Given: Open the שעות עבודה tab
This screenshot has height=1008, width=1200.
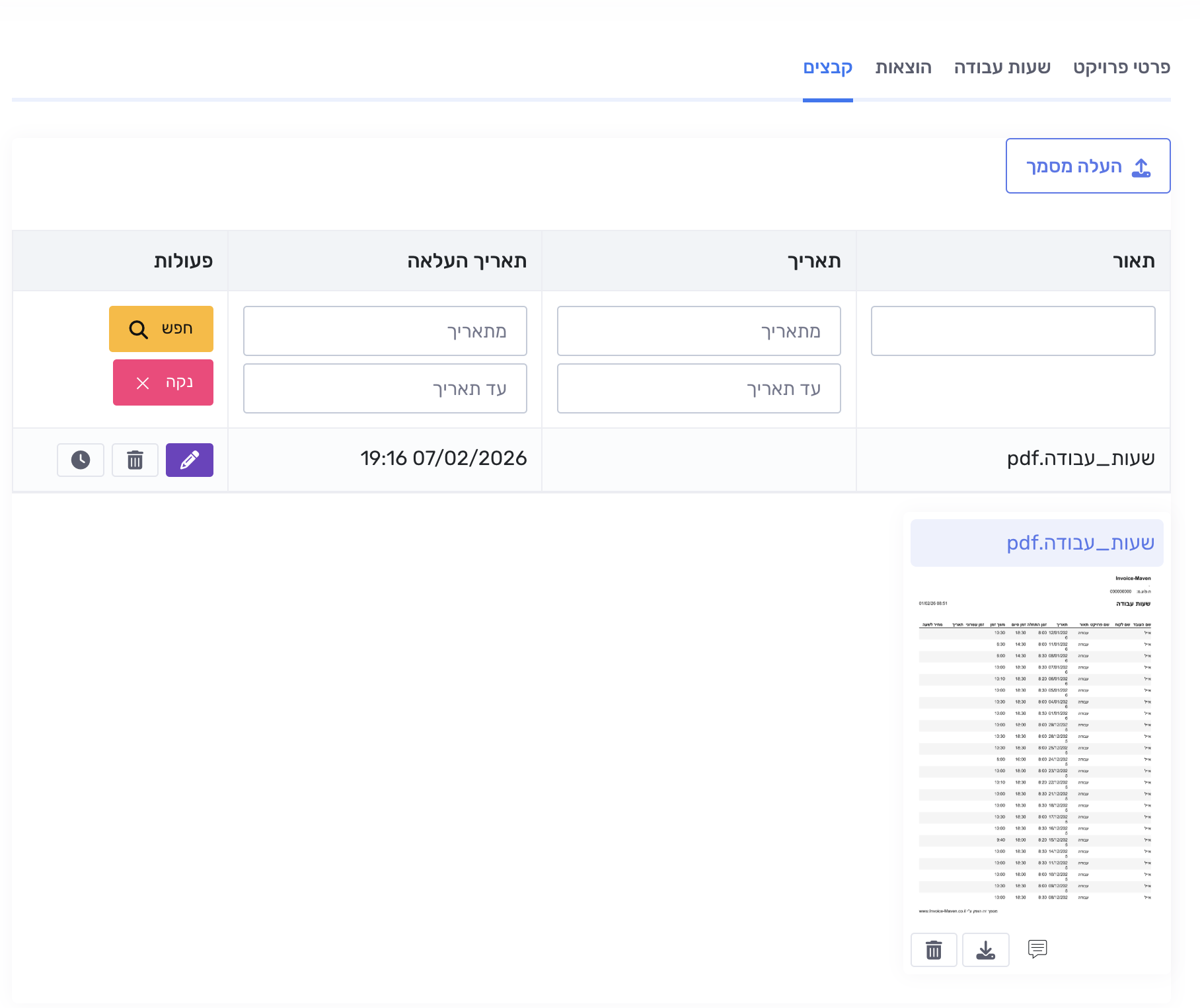Looking at the screenshot, I should click(x=1002, y=67).
